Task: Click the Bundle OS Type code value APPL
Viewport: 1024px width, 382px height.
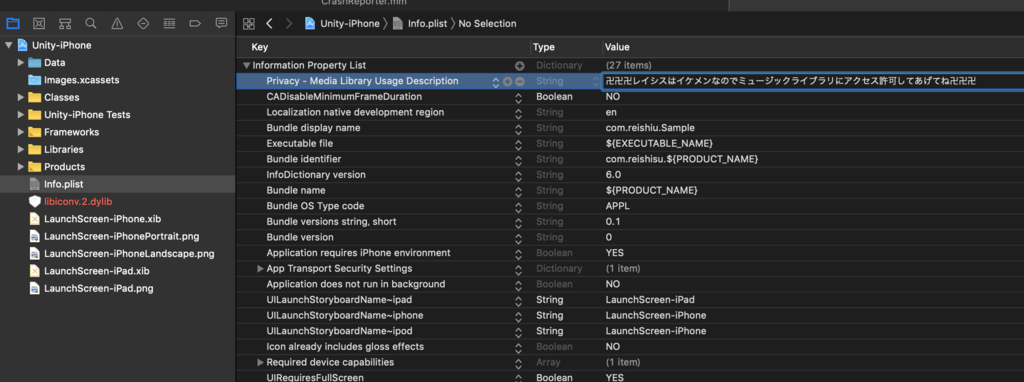Action: click(618, 206)
